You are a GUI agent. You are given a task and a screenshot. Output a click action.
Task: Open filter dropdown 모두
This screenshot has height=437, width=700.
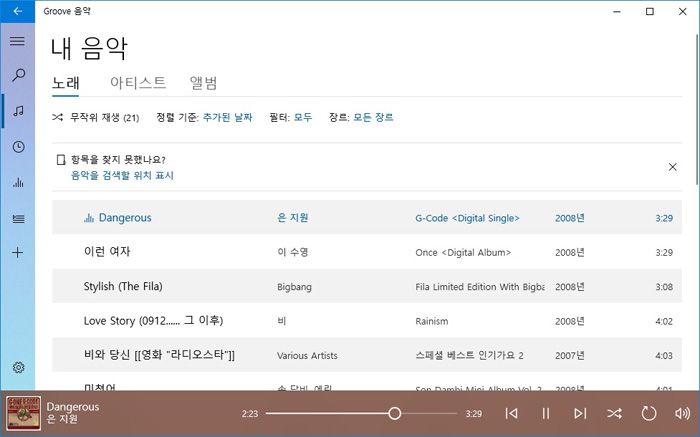[x=303, y=118]
